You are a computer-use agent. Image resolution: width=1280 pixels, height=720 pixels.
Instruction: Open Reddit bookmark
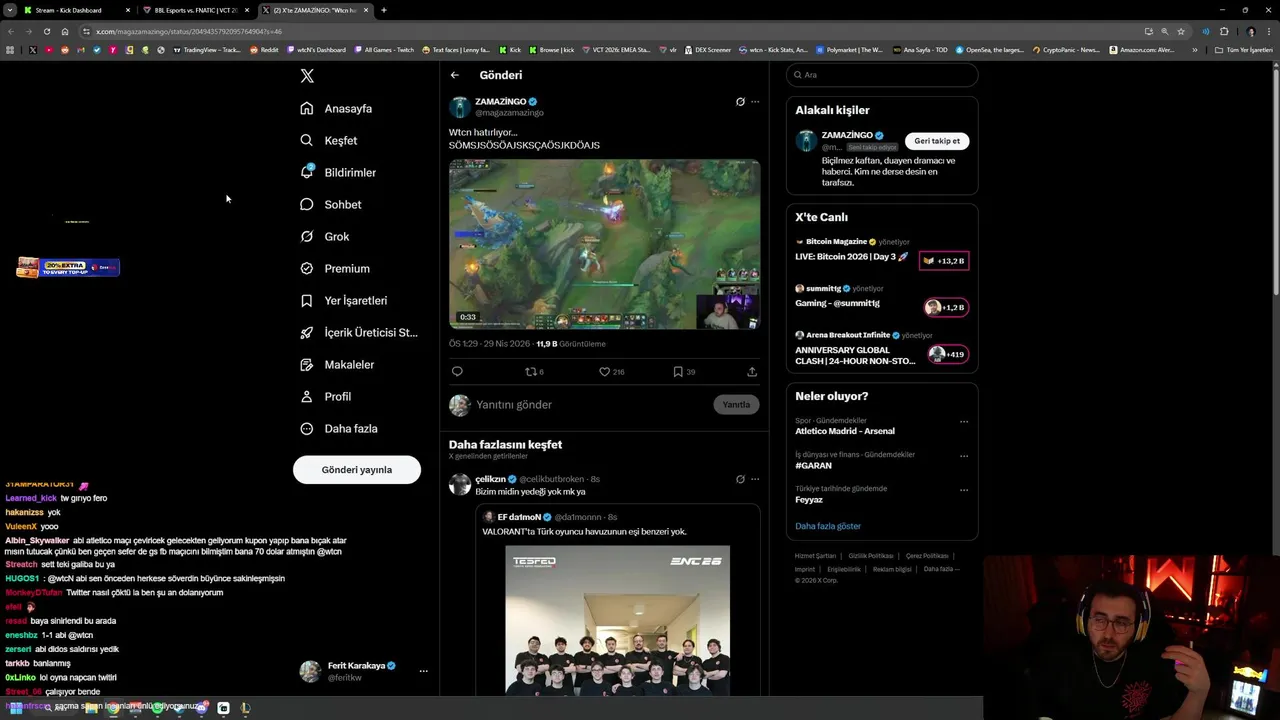pyautogui.click(x=264, y=50)
